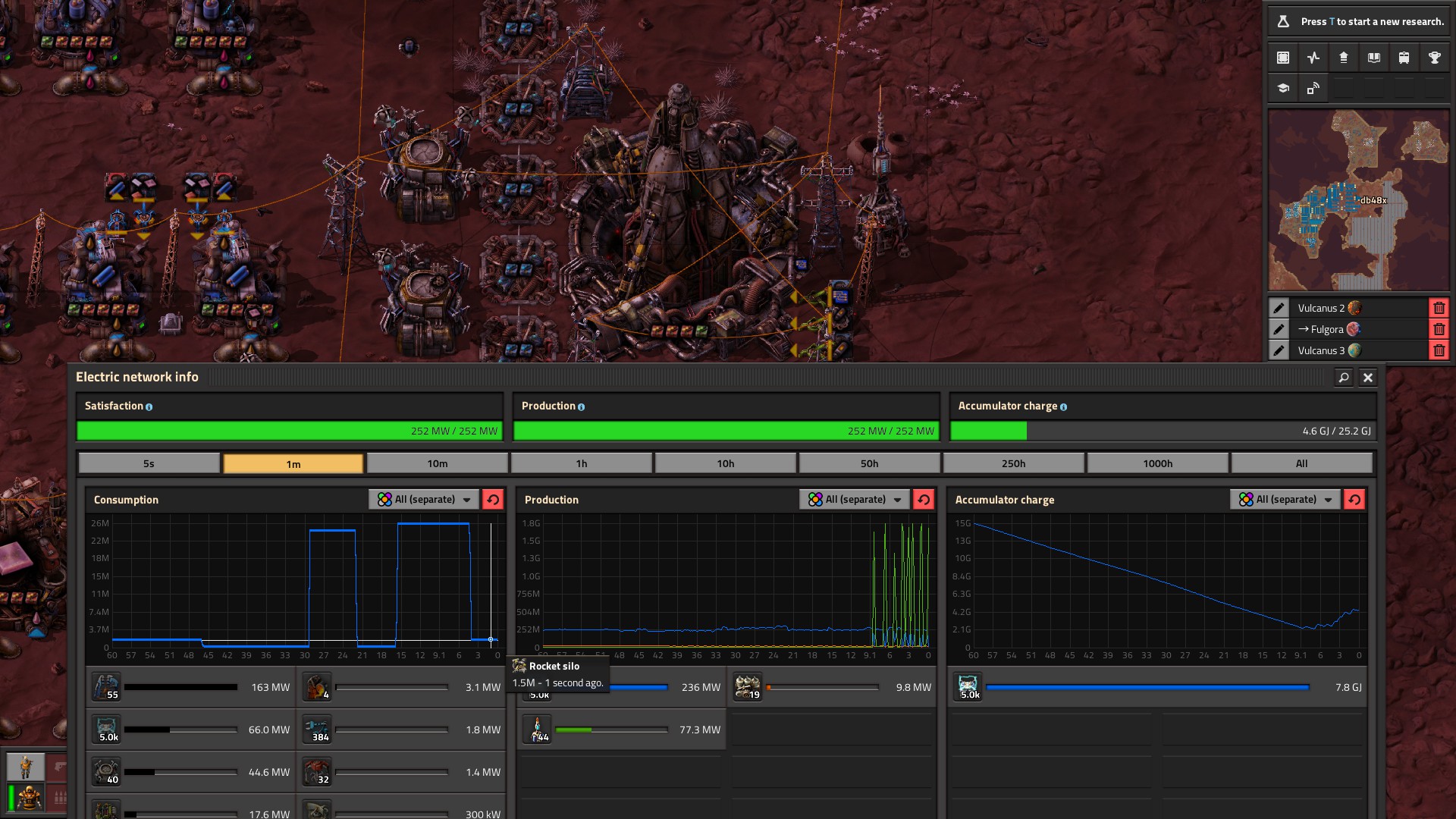The width and height of the screenshot is (1456, 819).
Task: Switch graph timescale to 50h
Action: coord(869,463)
